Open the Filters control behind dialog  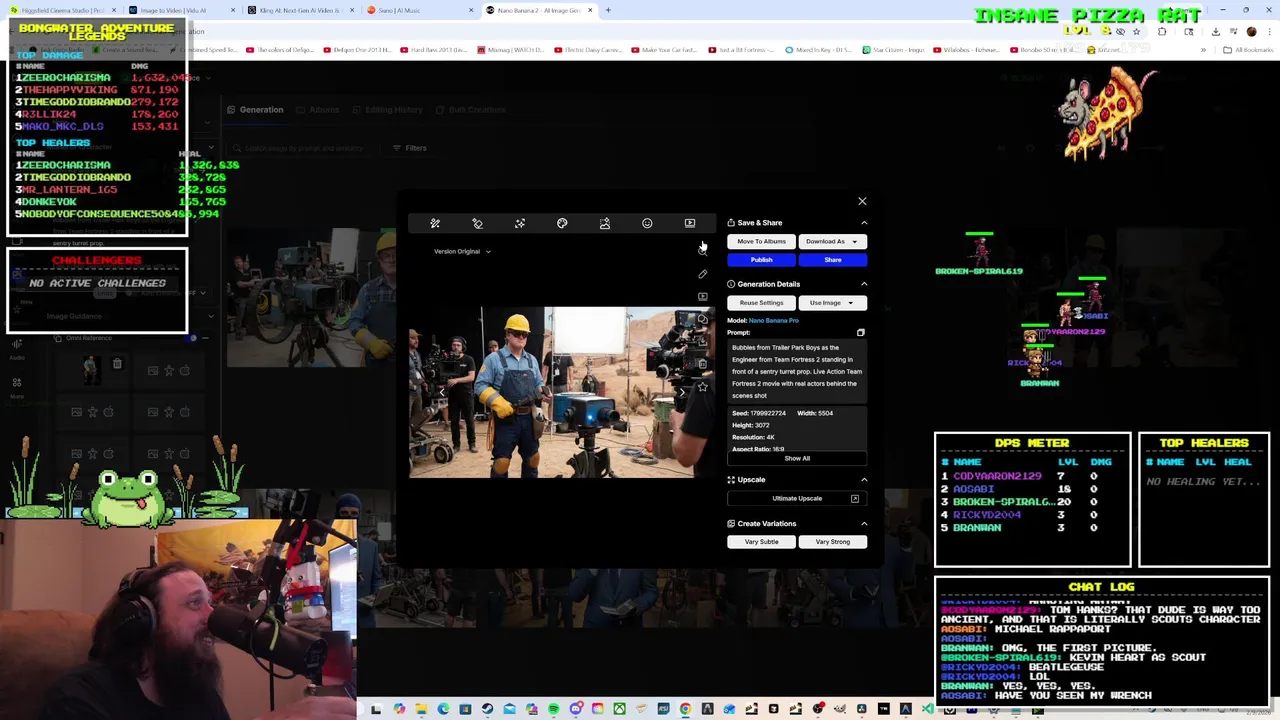[x=410, y=148]
